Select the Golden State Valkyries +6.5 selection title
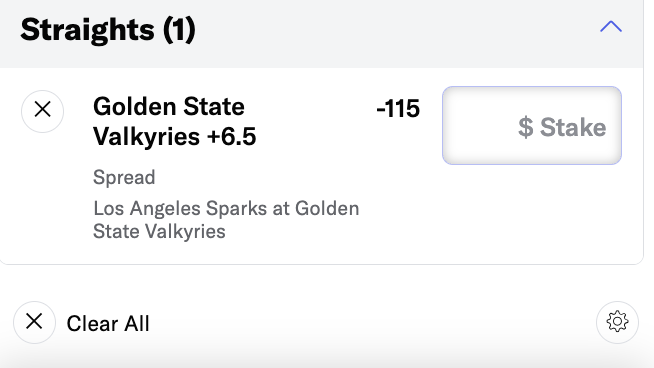 (174, 121)
